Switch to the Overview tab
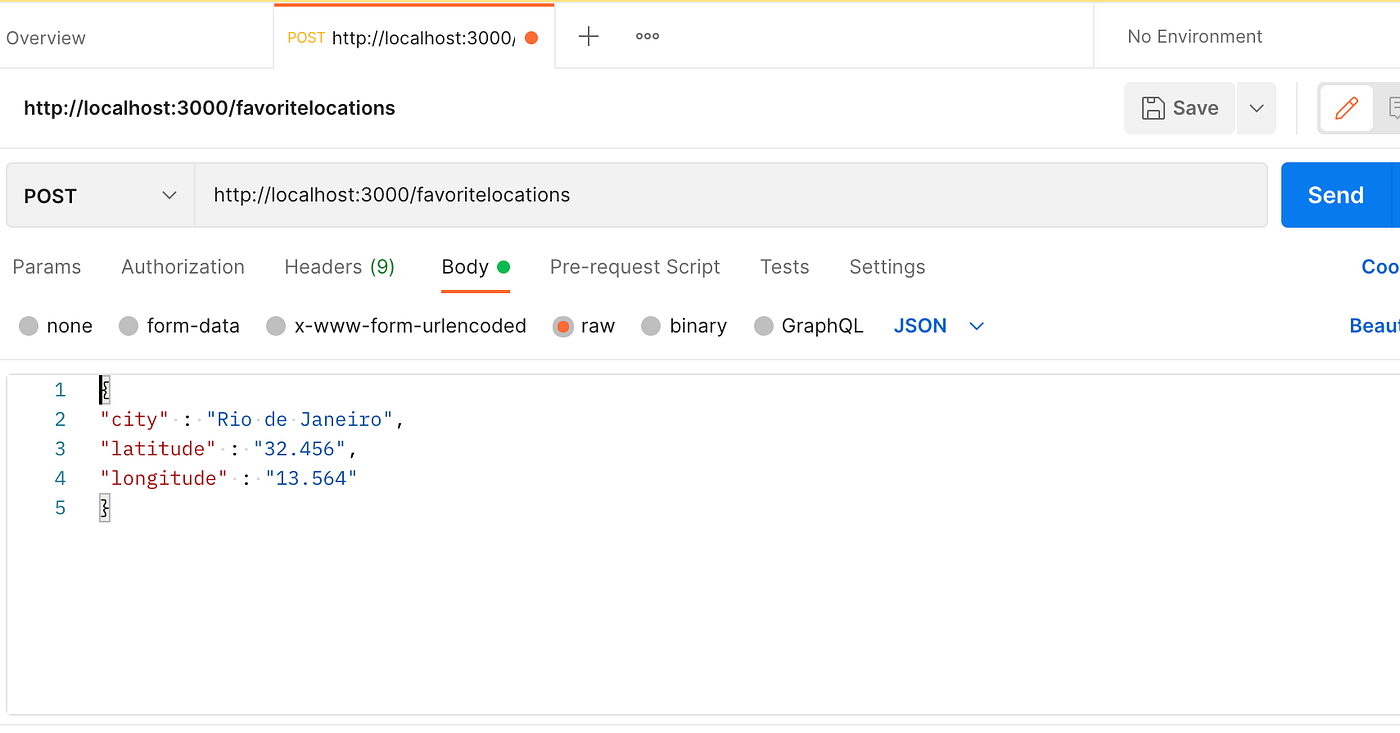 click(46, 38)
